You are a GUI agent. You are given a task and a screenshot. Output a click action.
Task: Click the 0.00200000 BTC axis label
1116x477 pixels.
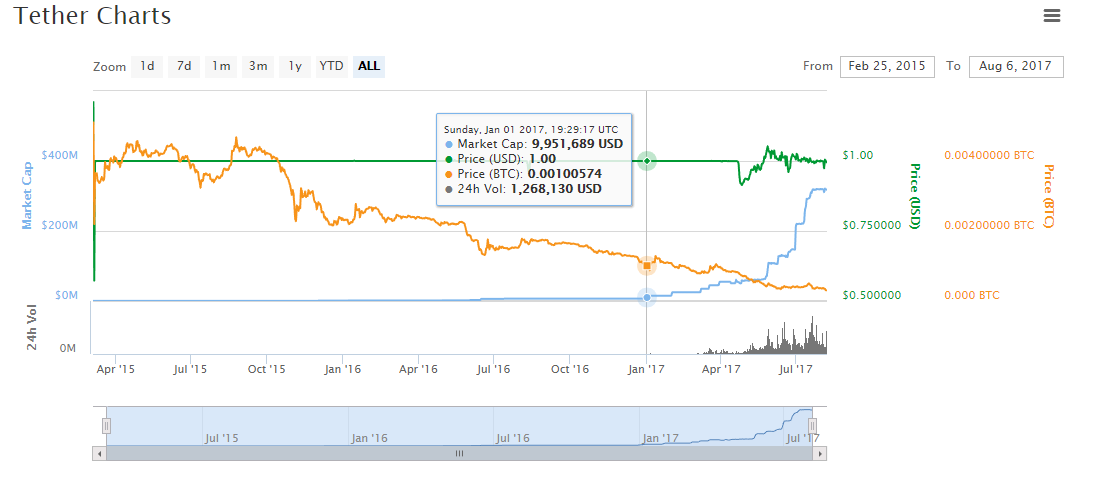(x=989, y=225)
